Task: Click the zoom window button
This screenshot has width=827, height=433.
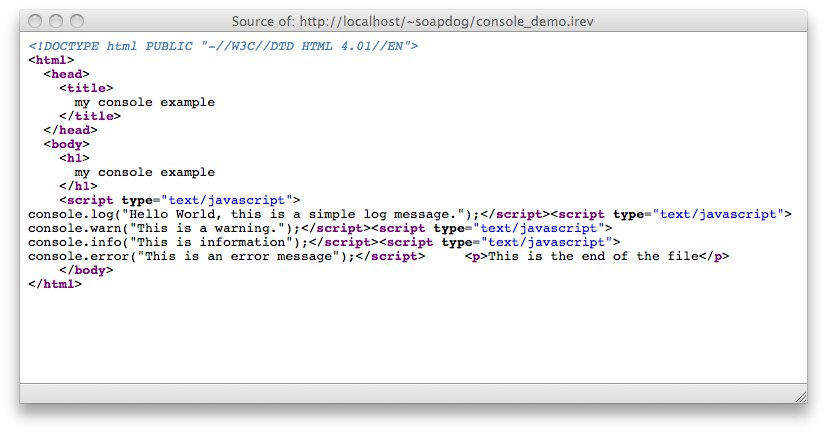Action: point(76,21)
